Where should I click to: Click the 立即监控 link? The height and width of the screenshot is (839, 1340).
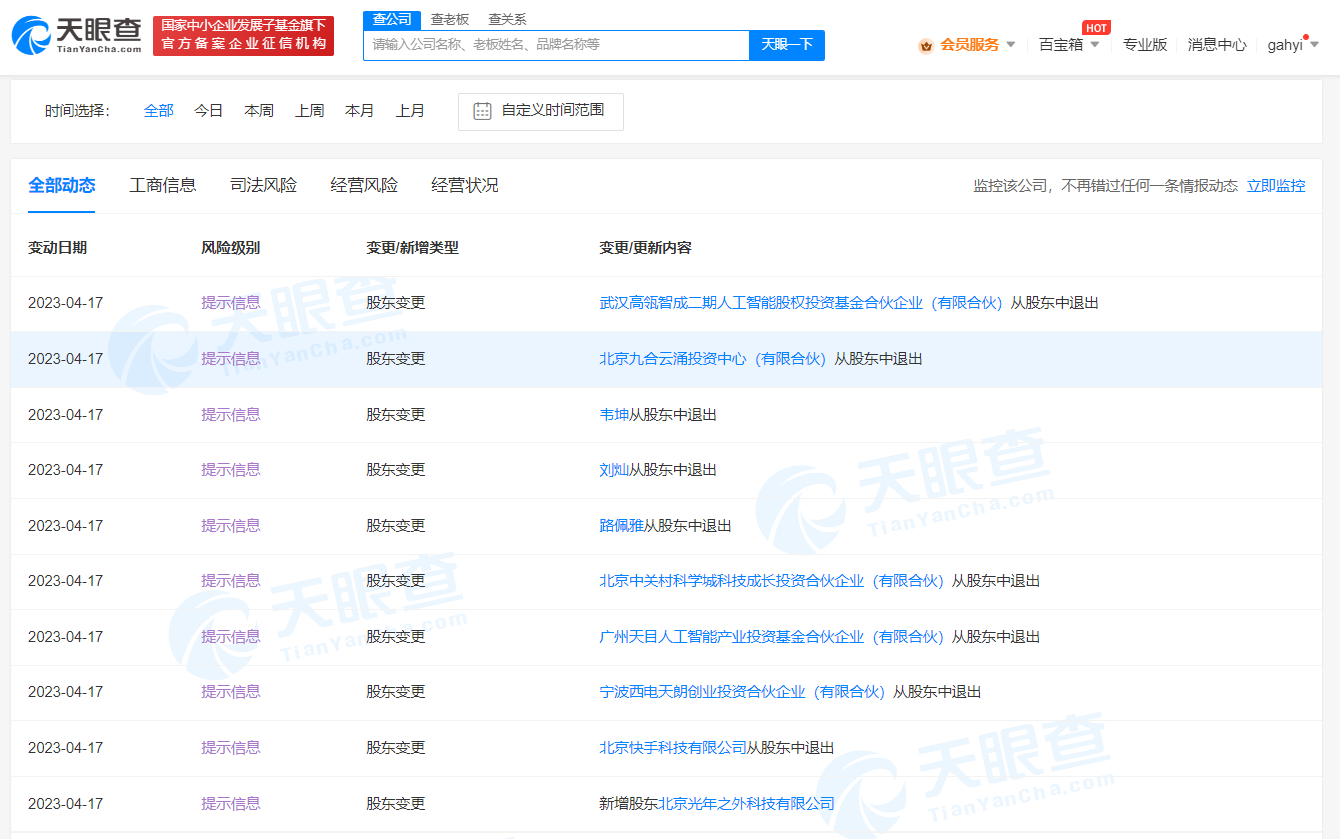(1276, 186)
